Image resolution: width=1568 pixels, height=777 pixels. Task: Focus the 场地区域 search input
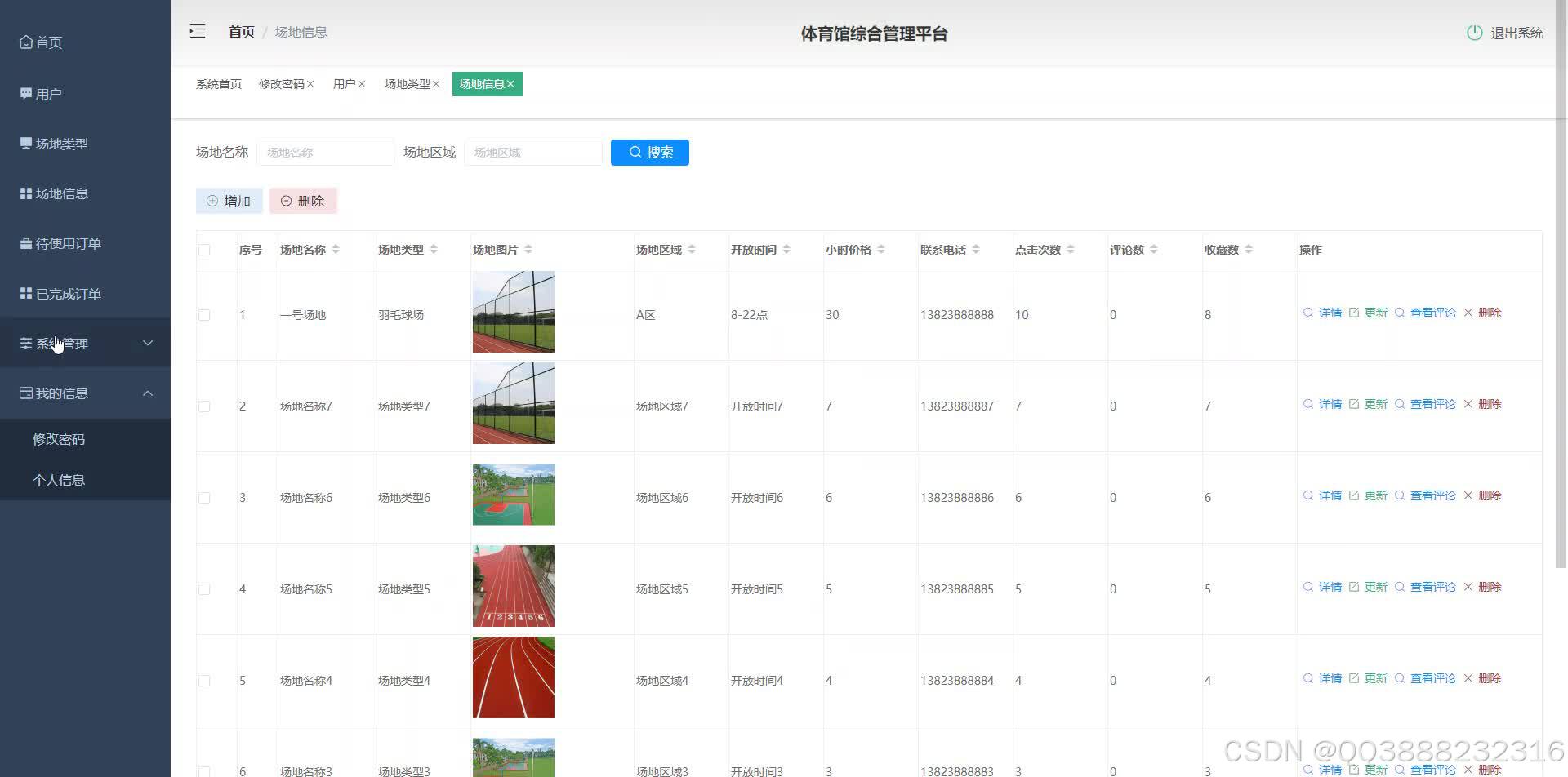(x=533, y=153)
